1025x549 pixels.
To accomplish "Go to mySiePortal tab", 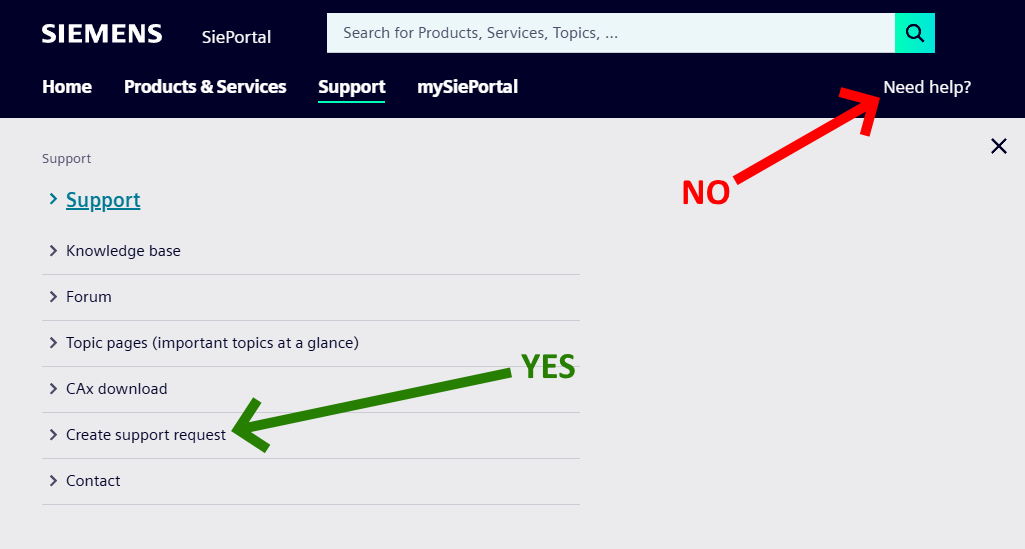I will click(x=467, y=87).
